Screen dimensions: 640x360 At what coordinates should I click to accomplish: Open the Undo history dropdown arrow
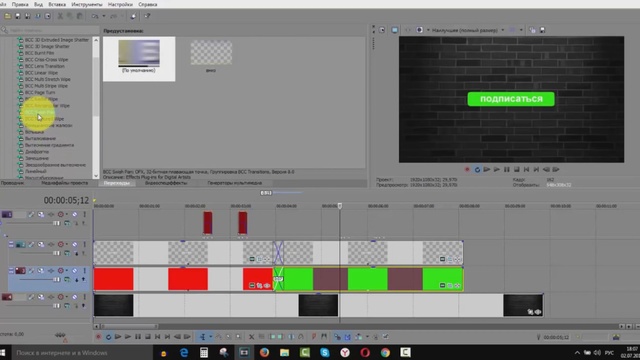(x=104, y=16)
